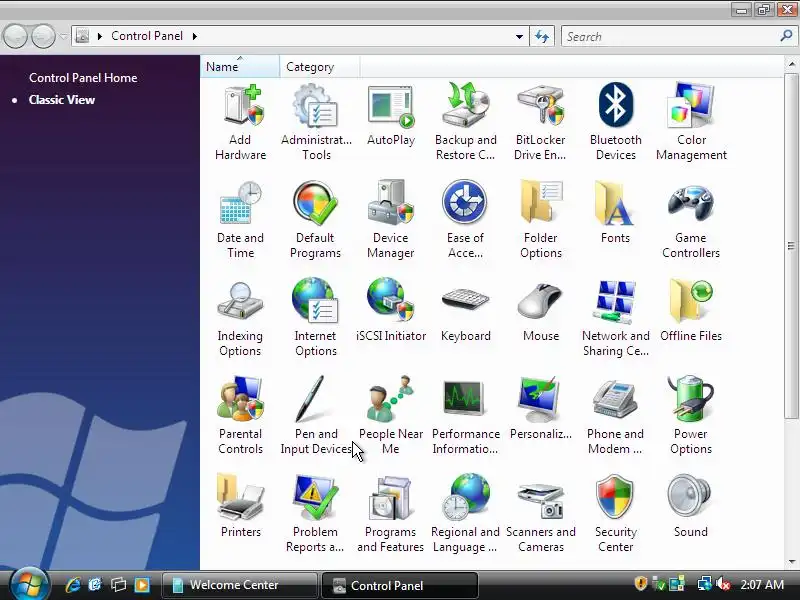The height and width of the screenshot is (600, 800).
Task: Go to Control Panel Home
Action: coord(83,78)
